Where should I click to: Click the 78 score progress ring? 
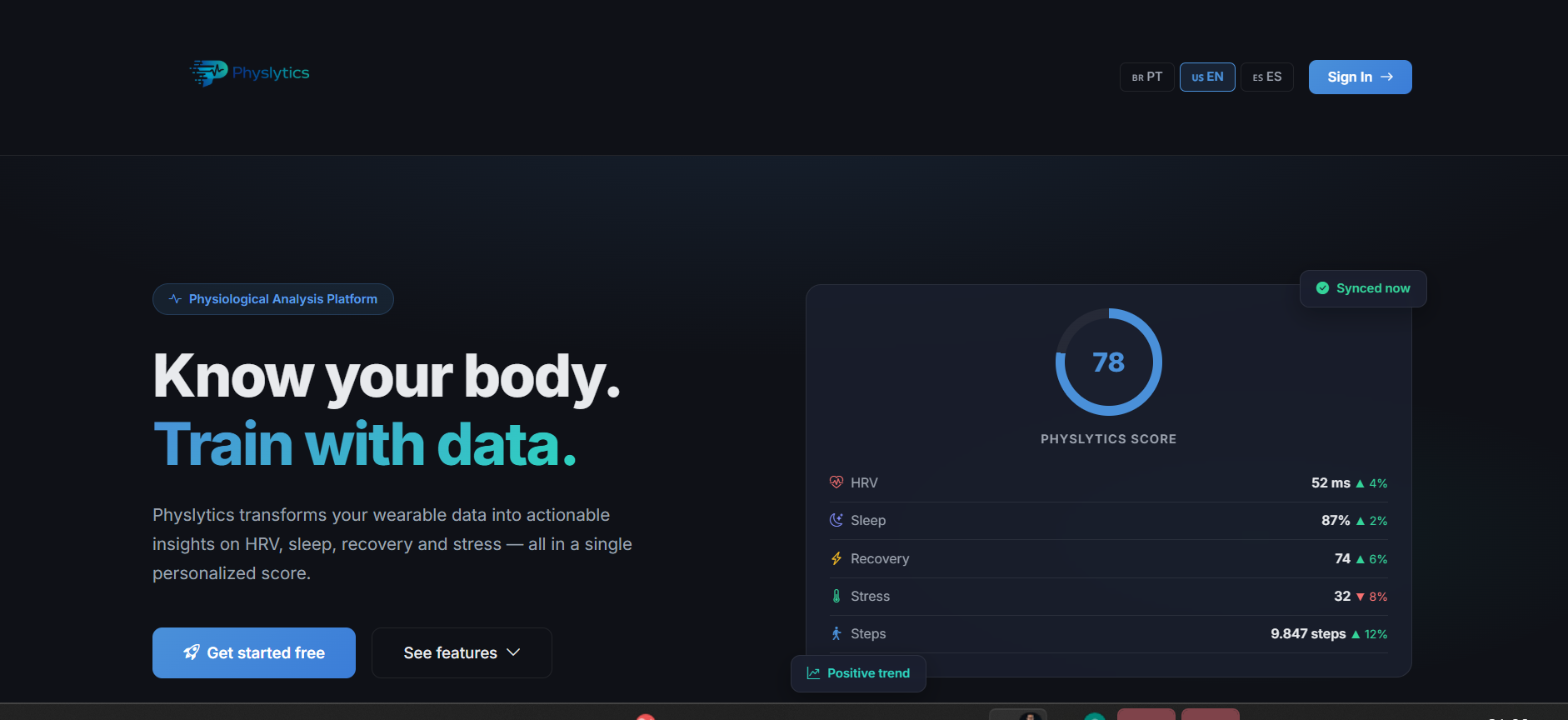point(1109,362)
